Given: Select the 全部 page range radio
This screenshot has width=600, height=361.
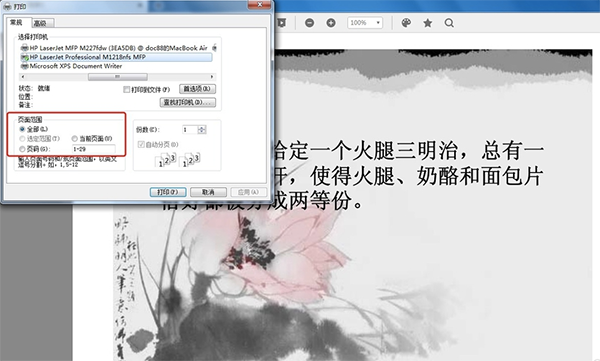Looking at the screenshot, I should 22,129.
